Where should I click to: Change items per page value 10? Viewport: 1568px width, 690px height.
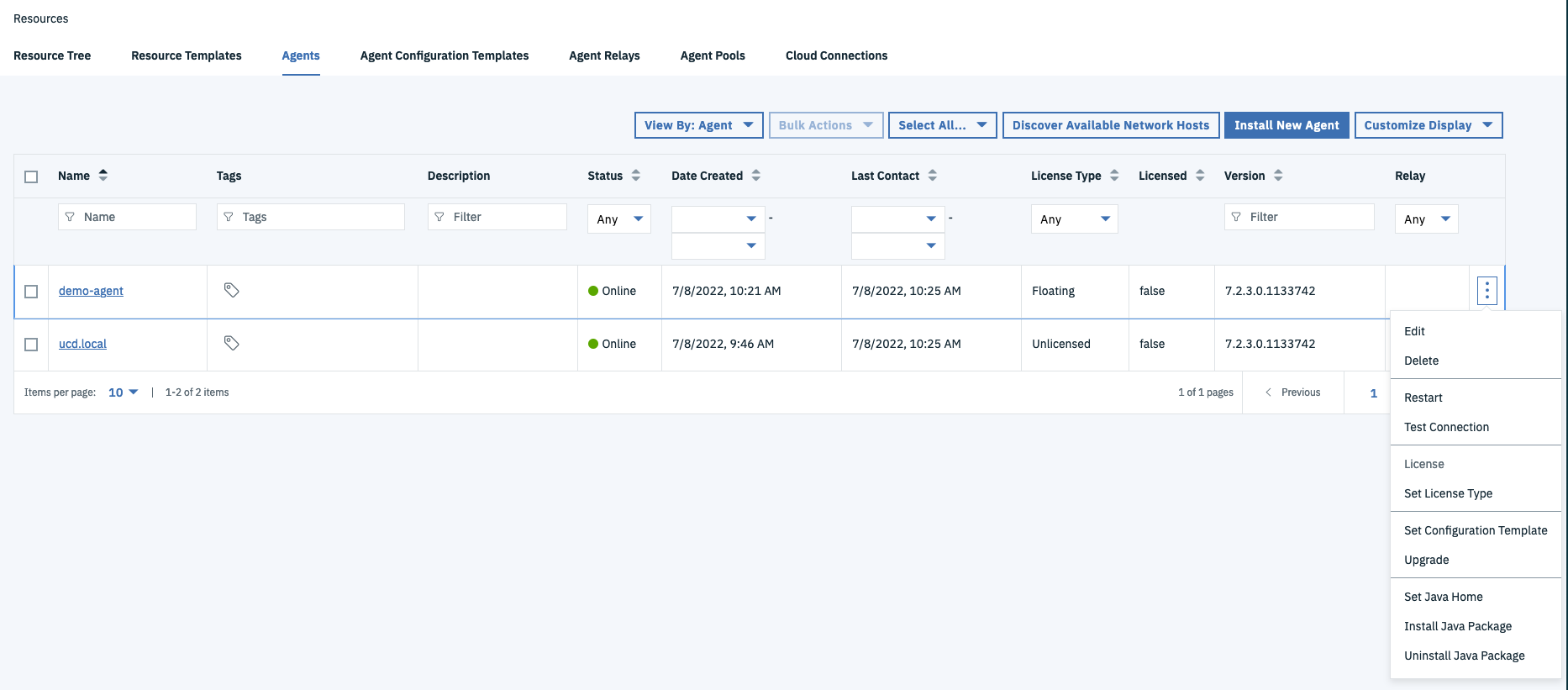[x=123, y=392]
